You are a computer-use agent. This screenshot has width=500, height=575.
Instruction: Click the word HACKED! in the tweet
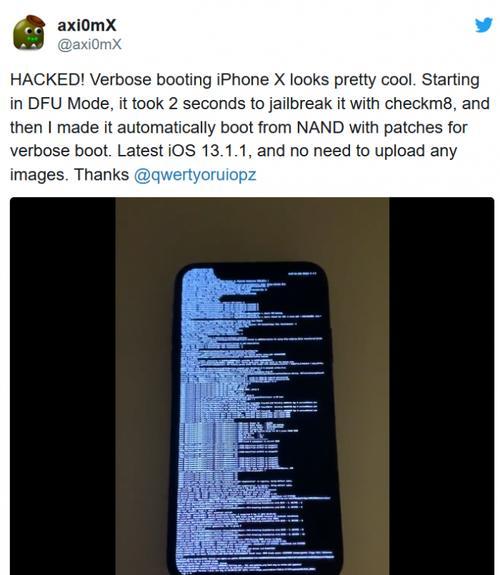(x=47, y=80)
